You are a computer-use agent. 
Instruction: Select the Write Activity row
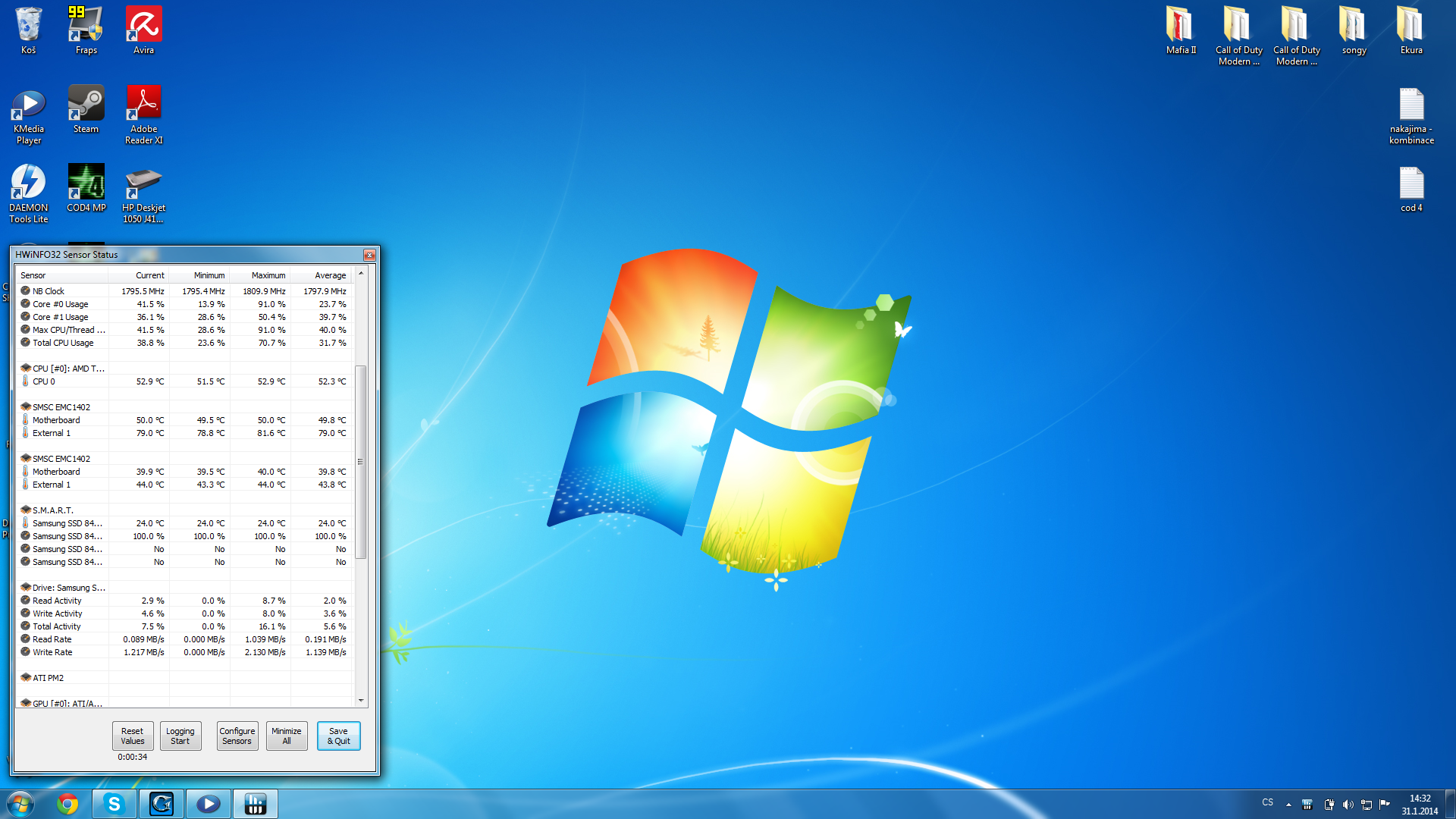[x=184, y=613]
